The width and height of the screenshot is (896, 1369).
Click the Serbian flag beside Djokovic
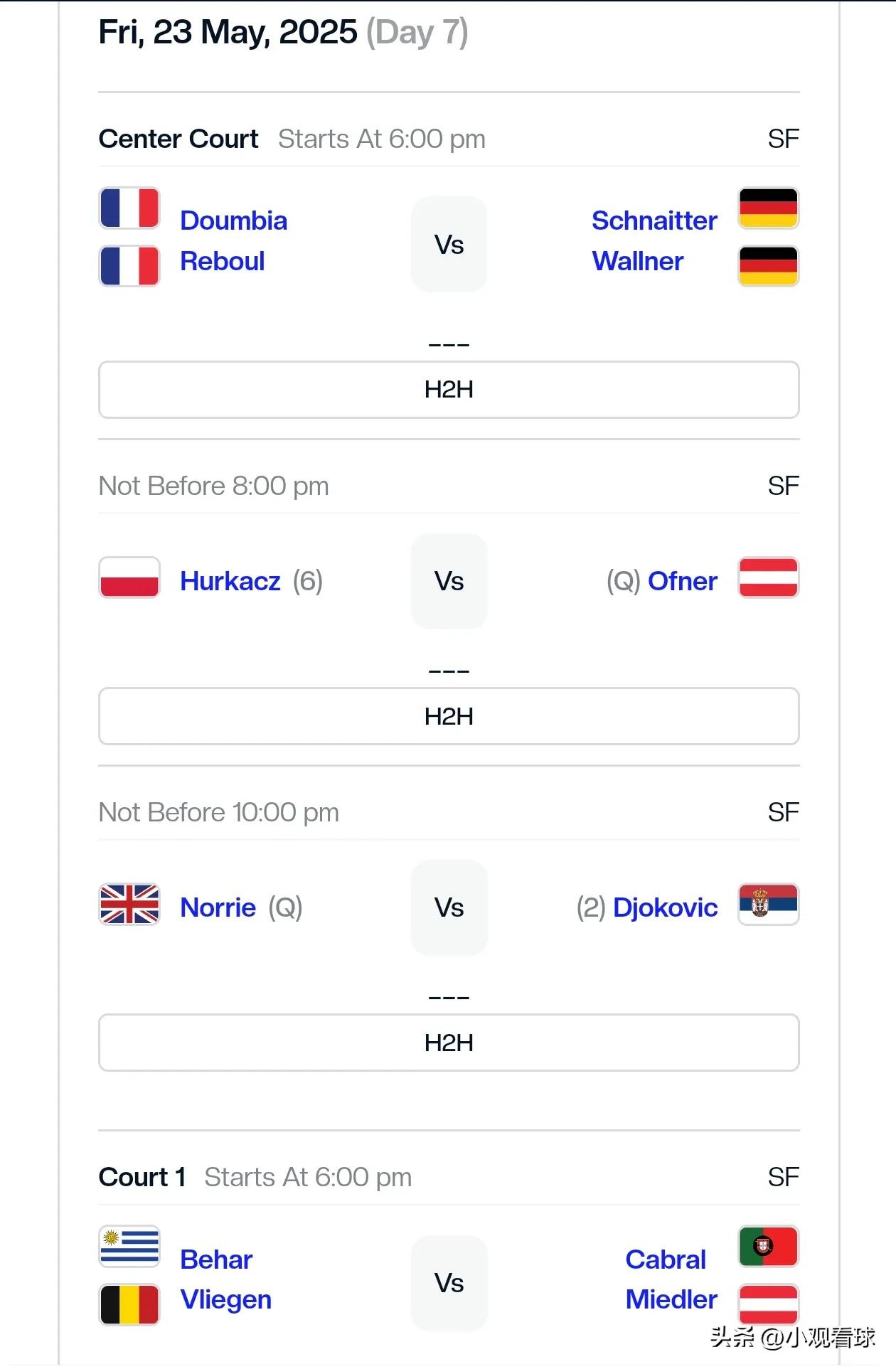click(769, 904)
